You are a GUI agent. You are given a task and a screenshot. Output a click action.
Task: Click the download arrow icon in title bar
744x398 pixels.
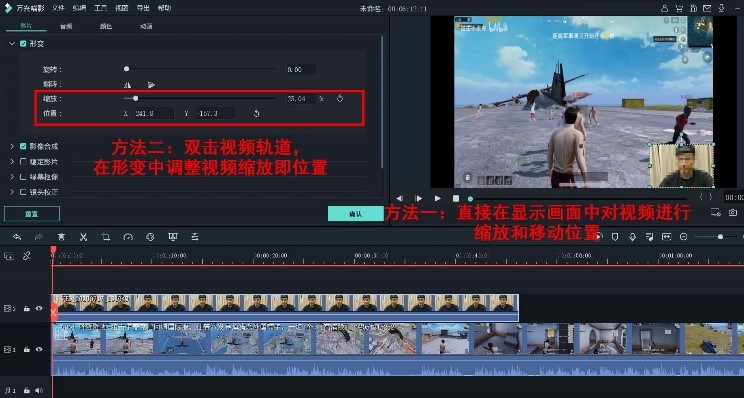(722, 8)
